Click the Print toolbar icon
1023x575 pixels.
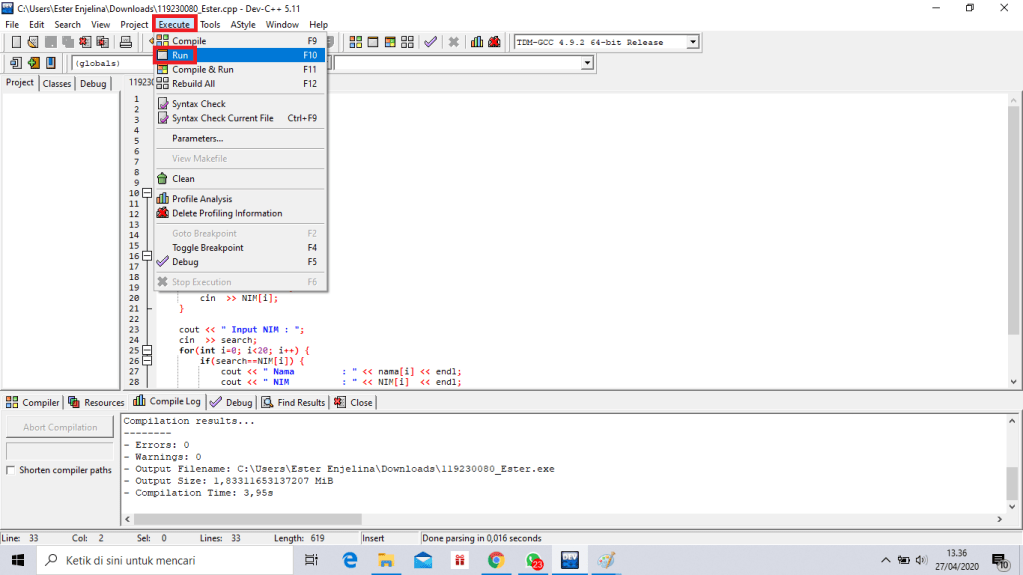[126, 42]
